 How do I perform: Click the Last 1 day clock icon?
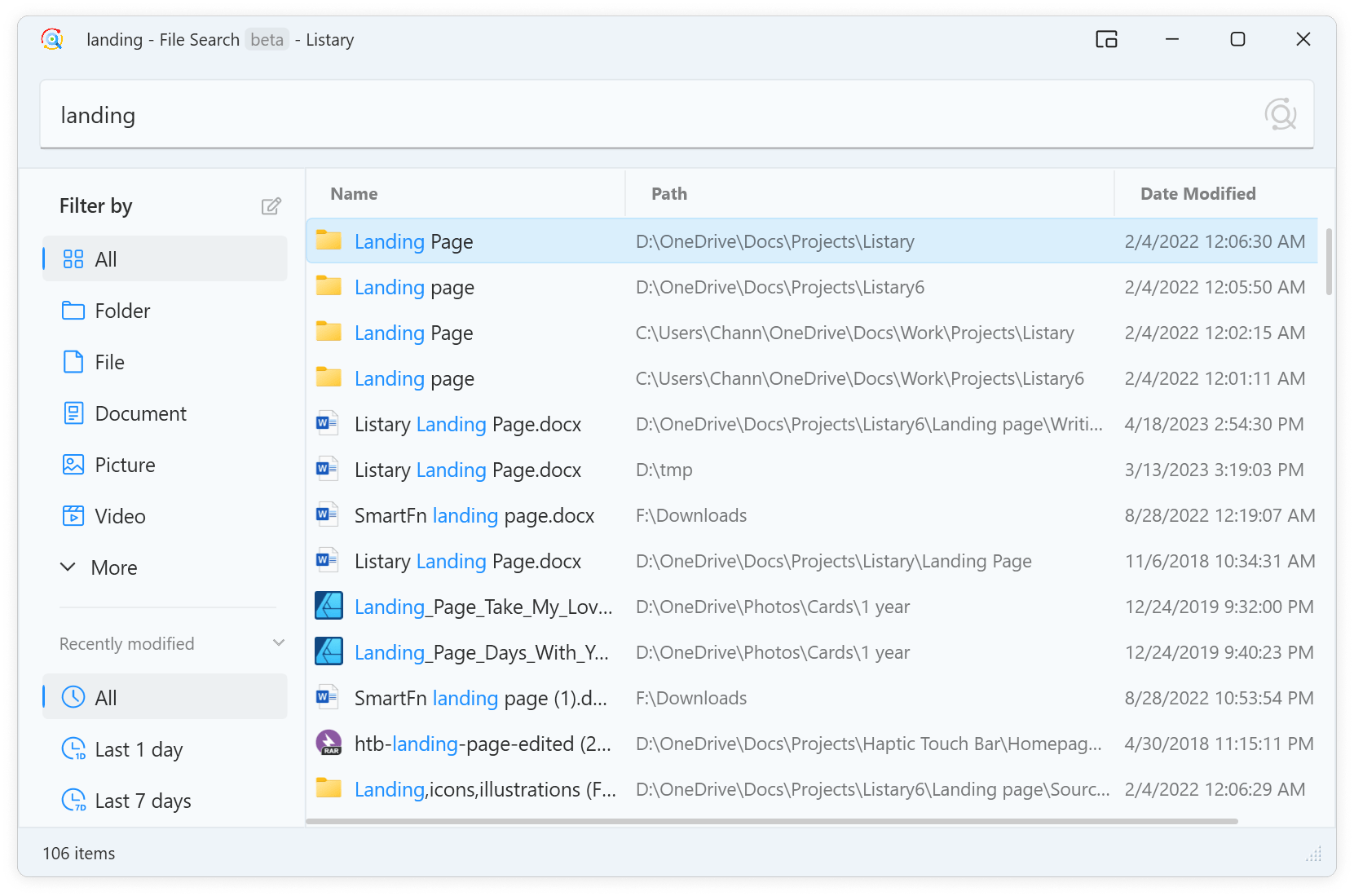click(73, 748)
